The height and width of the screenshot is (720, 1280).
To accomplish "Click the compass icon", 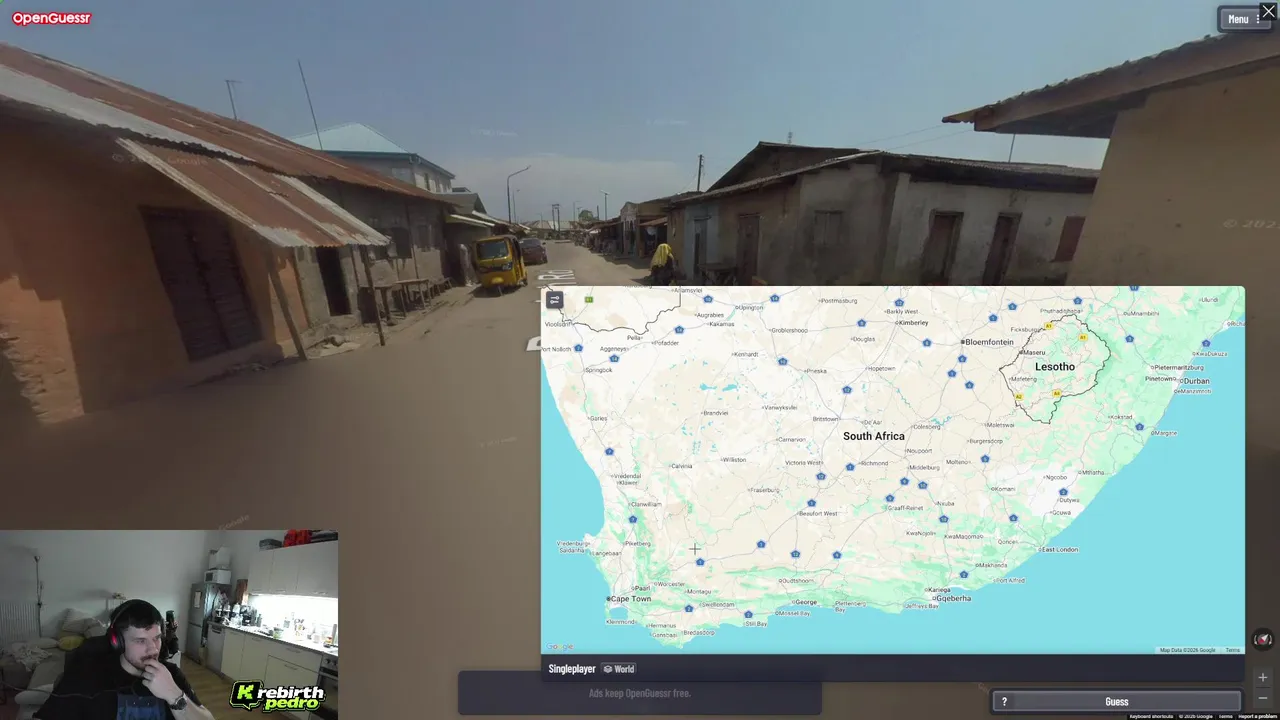I will [1263, 640].
